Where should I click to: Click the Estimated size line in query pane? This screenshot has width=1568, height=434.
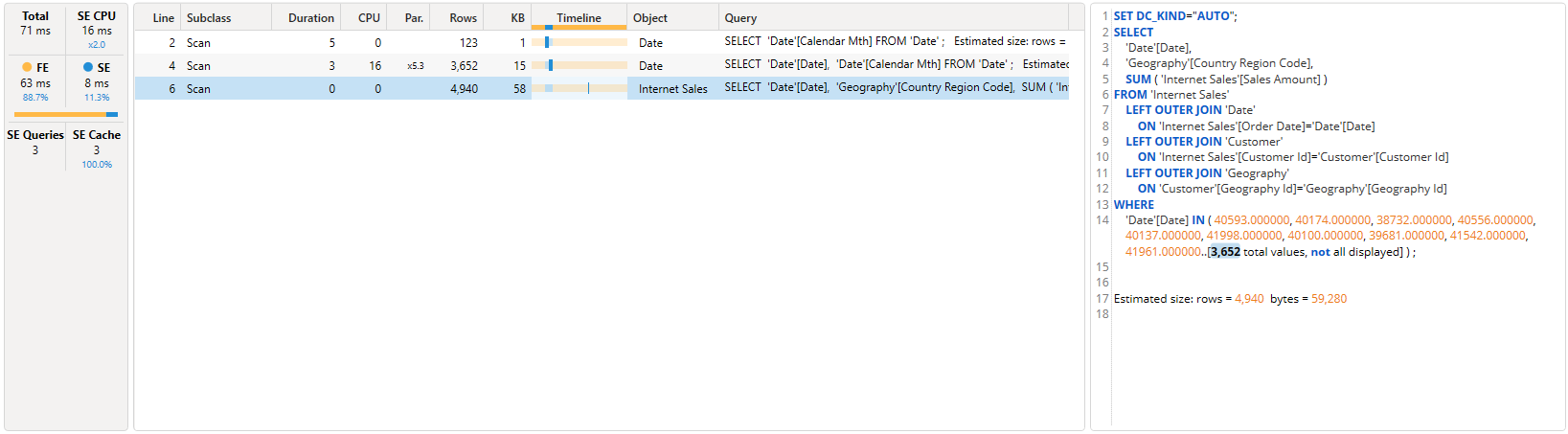(x=1230, y=299)
